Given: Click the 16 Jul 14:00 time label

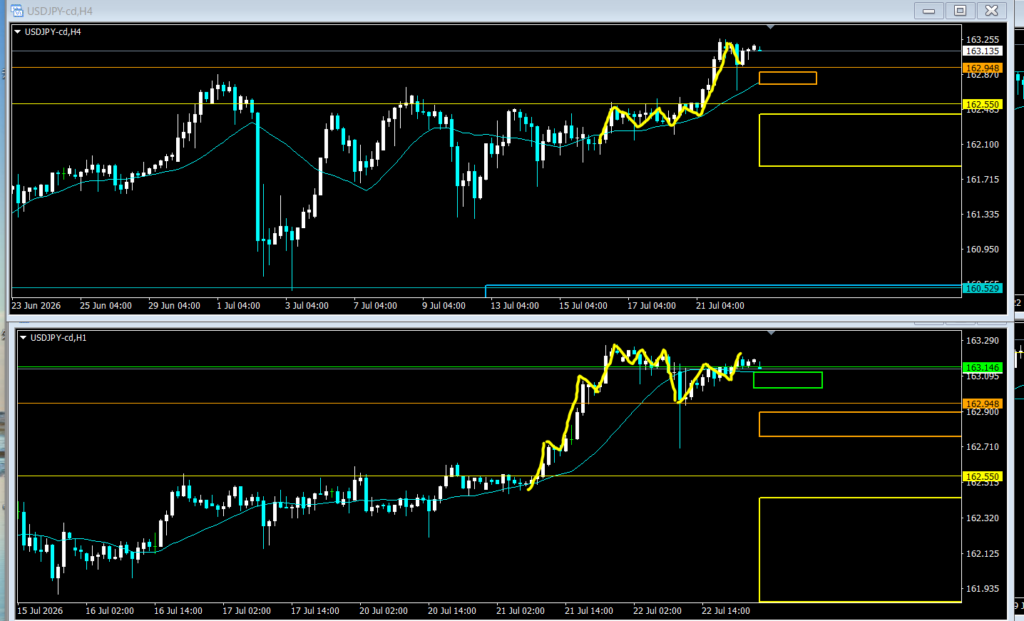Looking at the screenshot, I should click(178, 611).
